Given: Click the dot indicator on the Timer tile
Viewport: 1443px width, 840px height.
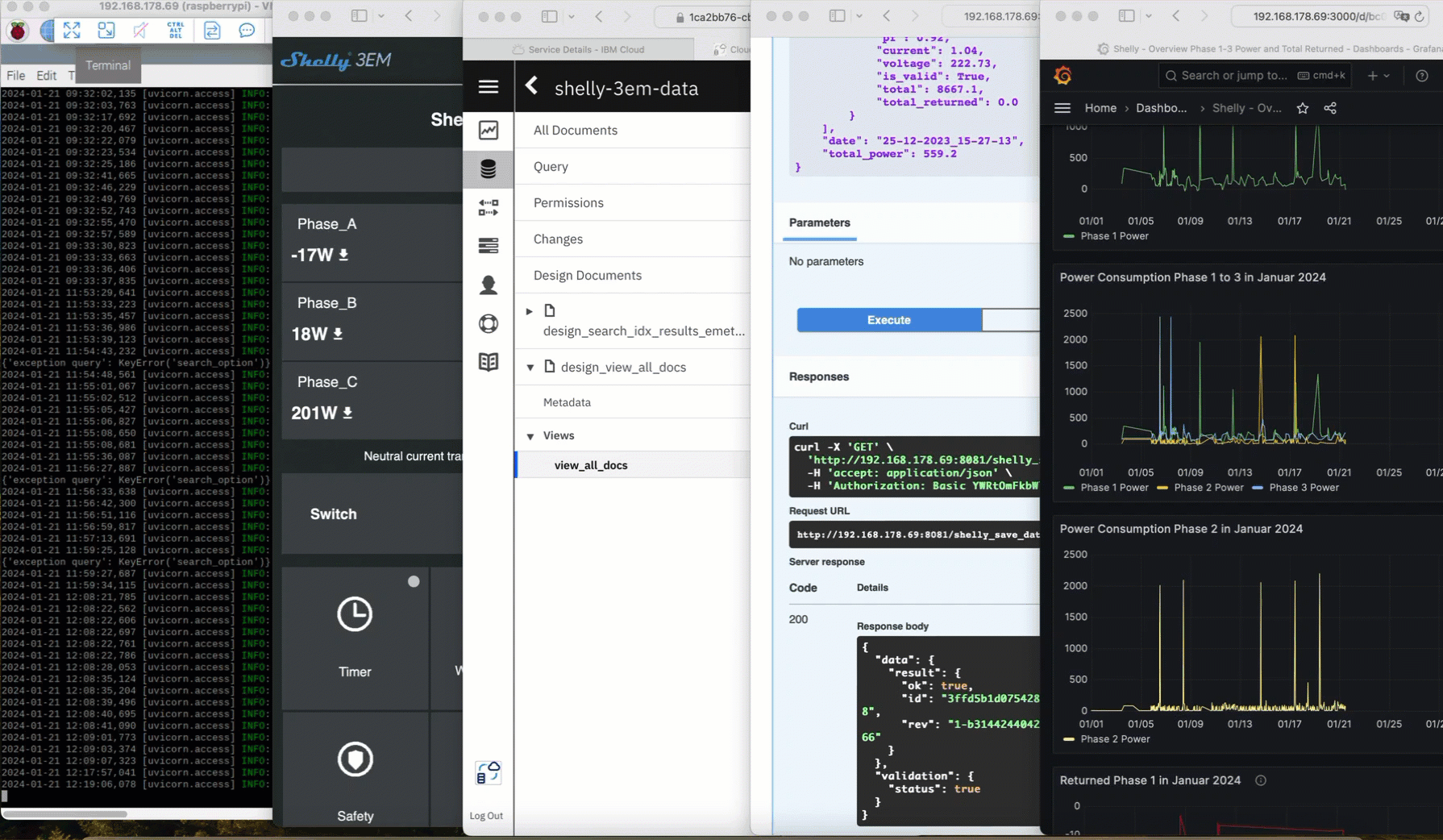Looking at the screenshot, I should (414, 581).
